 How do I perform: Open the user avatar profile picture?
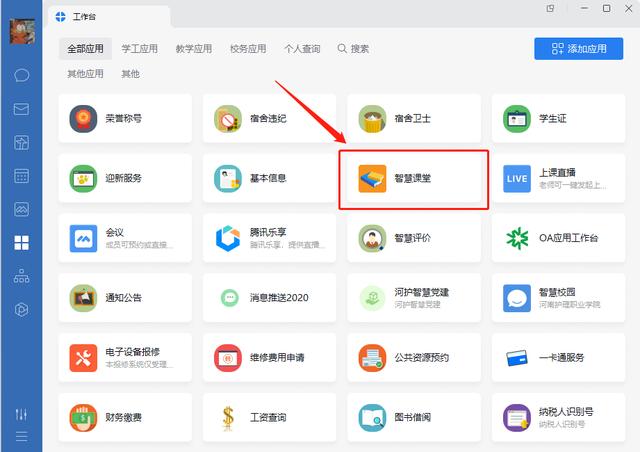pyautogui.click(x=22, y=31)
